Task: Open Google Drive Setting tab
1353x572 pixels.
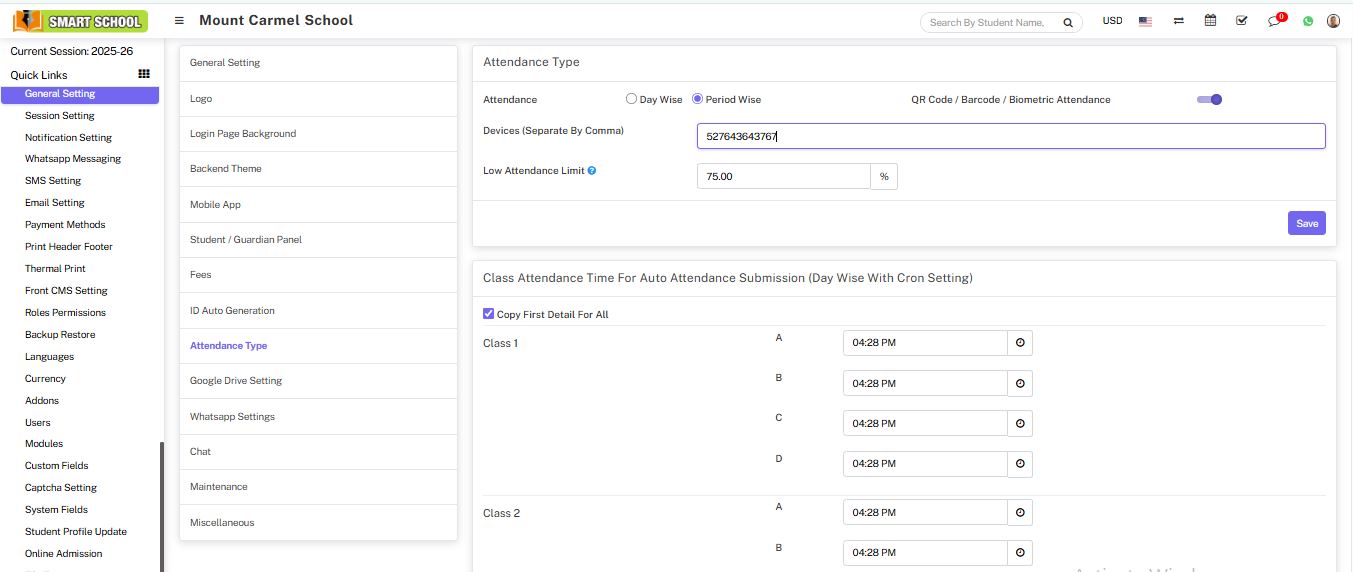Action: [x=236, y=381]
